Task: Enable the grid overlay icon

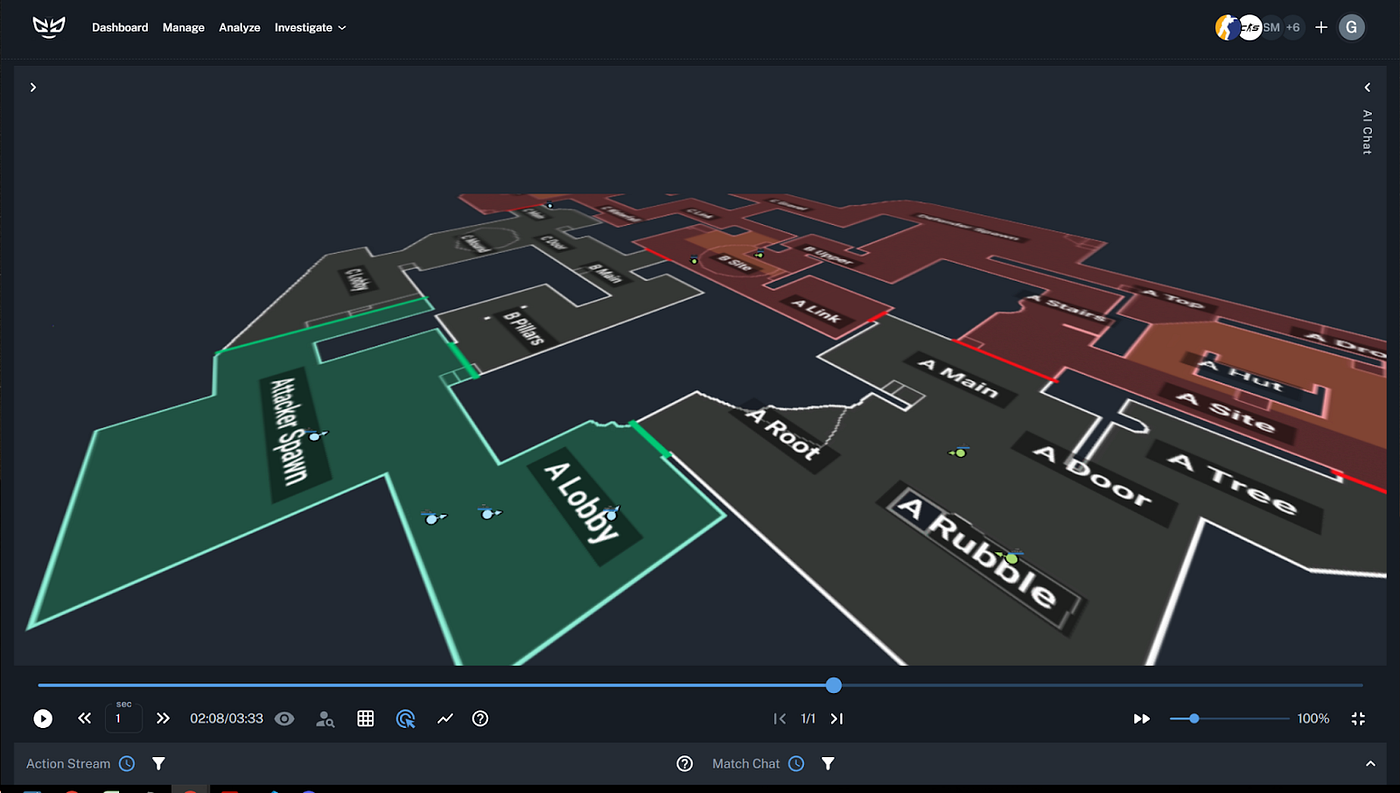Action: coord(365,718)
